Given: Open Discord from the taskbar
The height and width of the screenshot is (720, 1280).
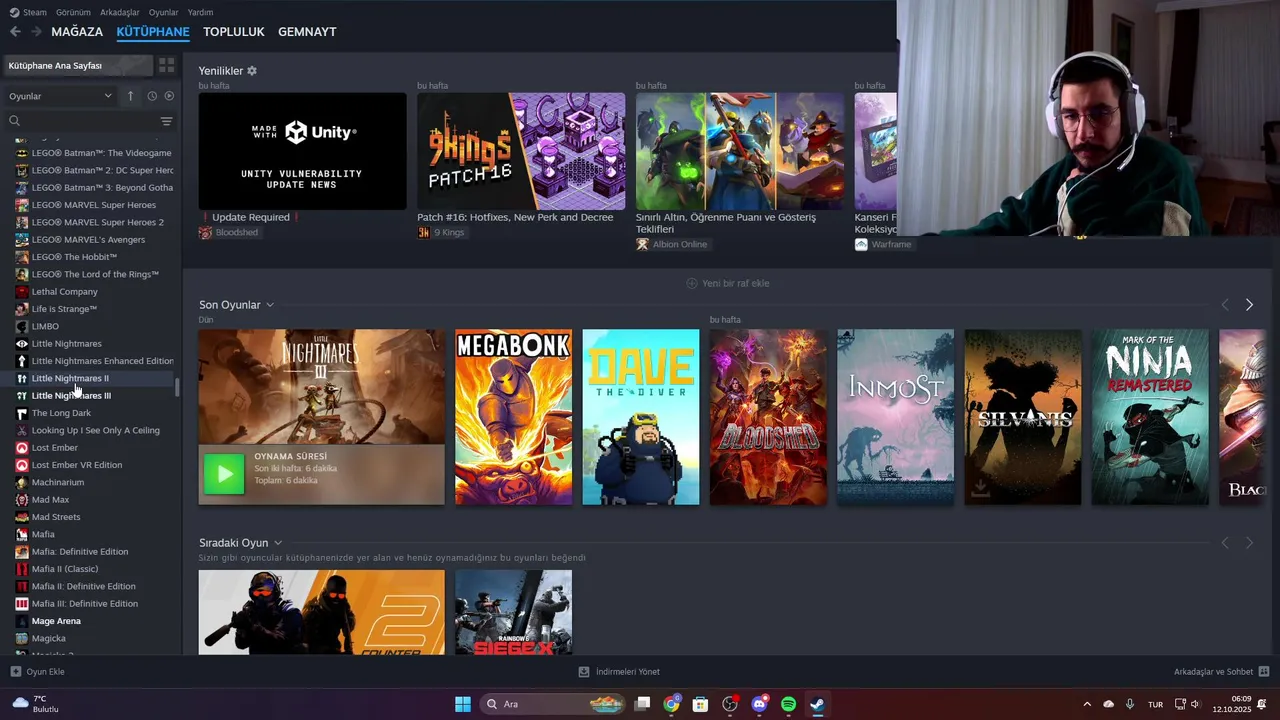Looking at the screenshot, I should (759, 704).
